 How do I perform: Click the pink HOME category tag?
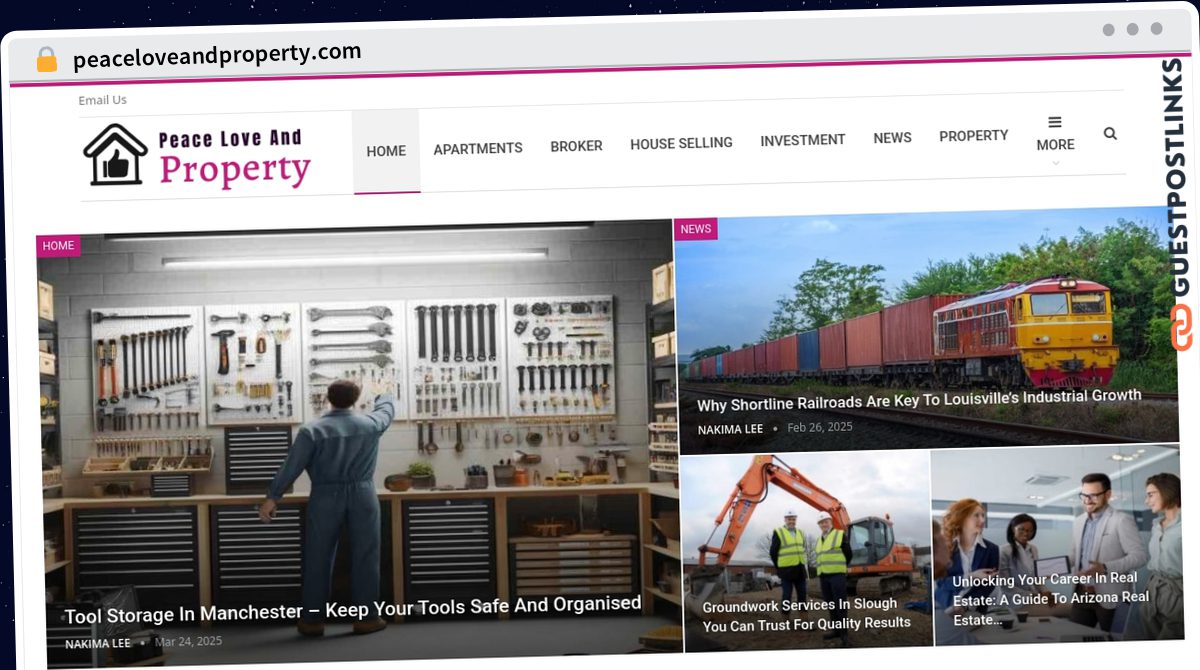click(58, 246)
